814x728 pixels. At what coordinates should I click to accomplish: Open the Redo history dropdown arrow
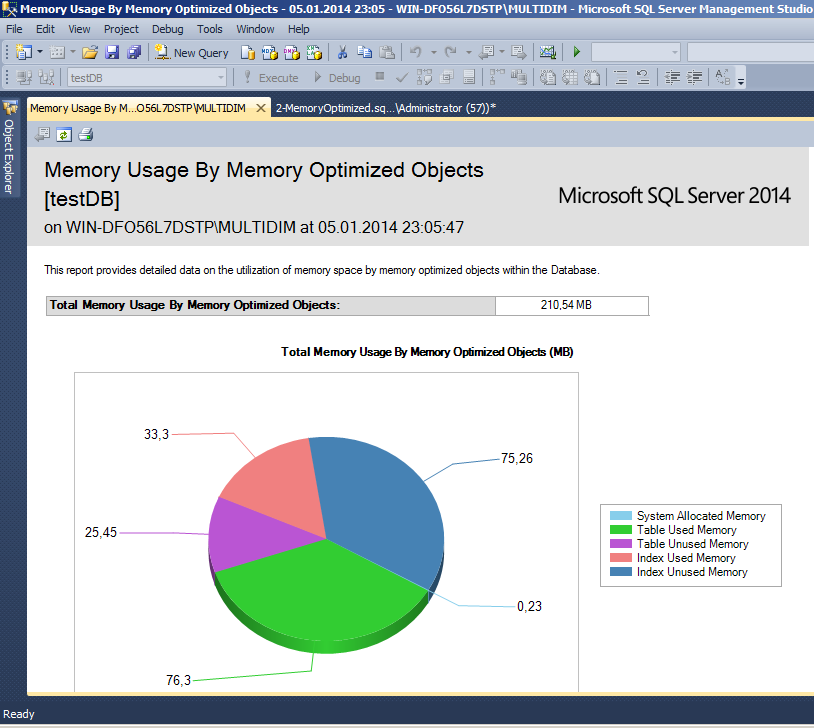(x=468, y=52)
